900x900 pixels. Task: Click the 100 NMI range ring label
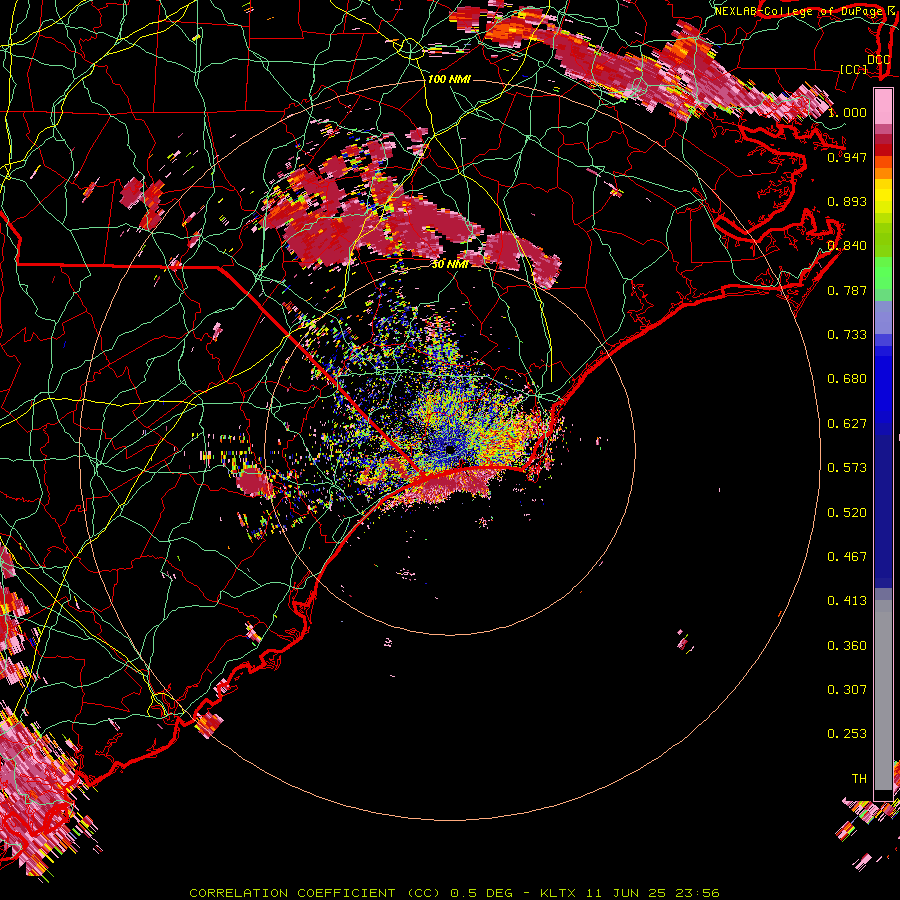[x=449, y=79]
